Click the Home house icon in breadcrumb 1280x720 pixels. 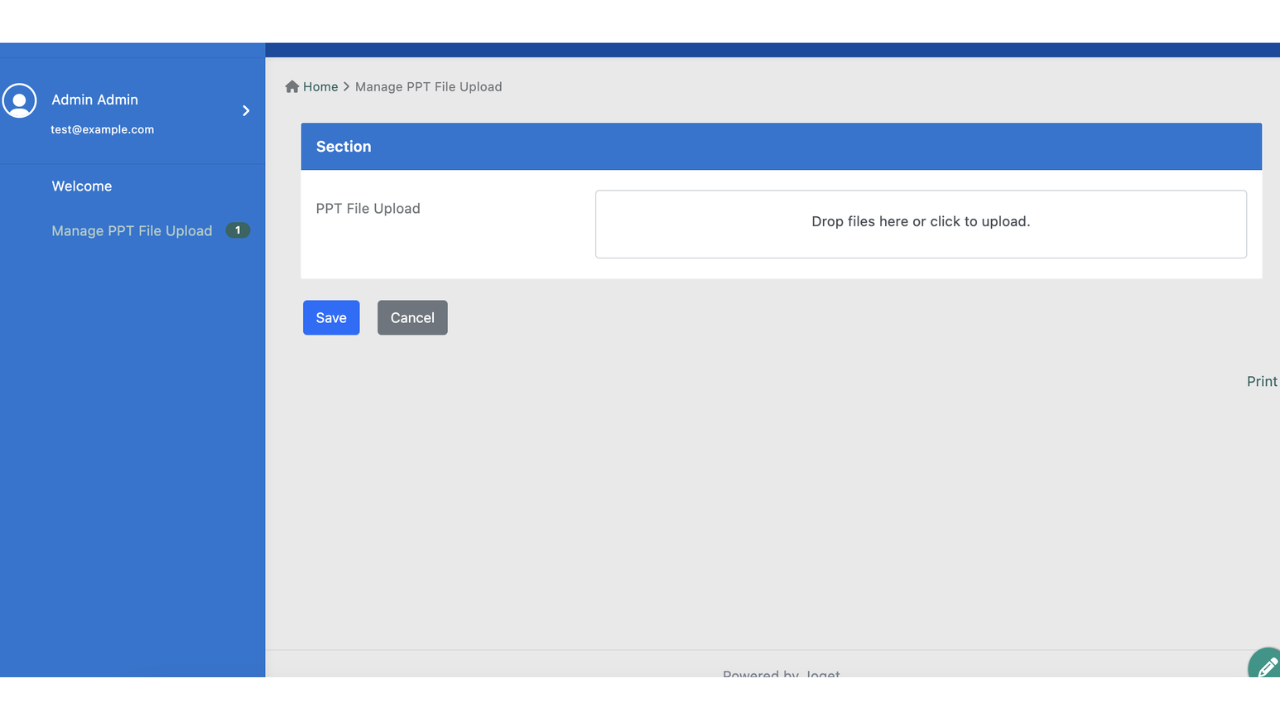pyautogui.click(x=292, y=87)
